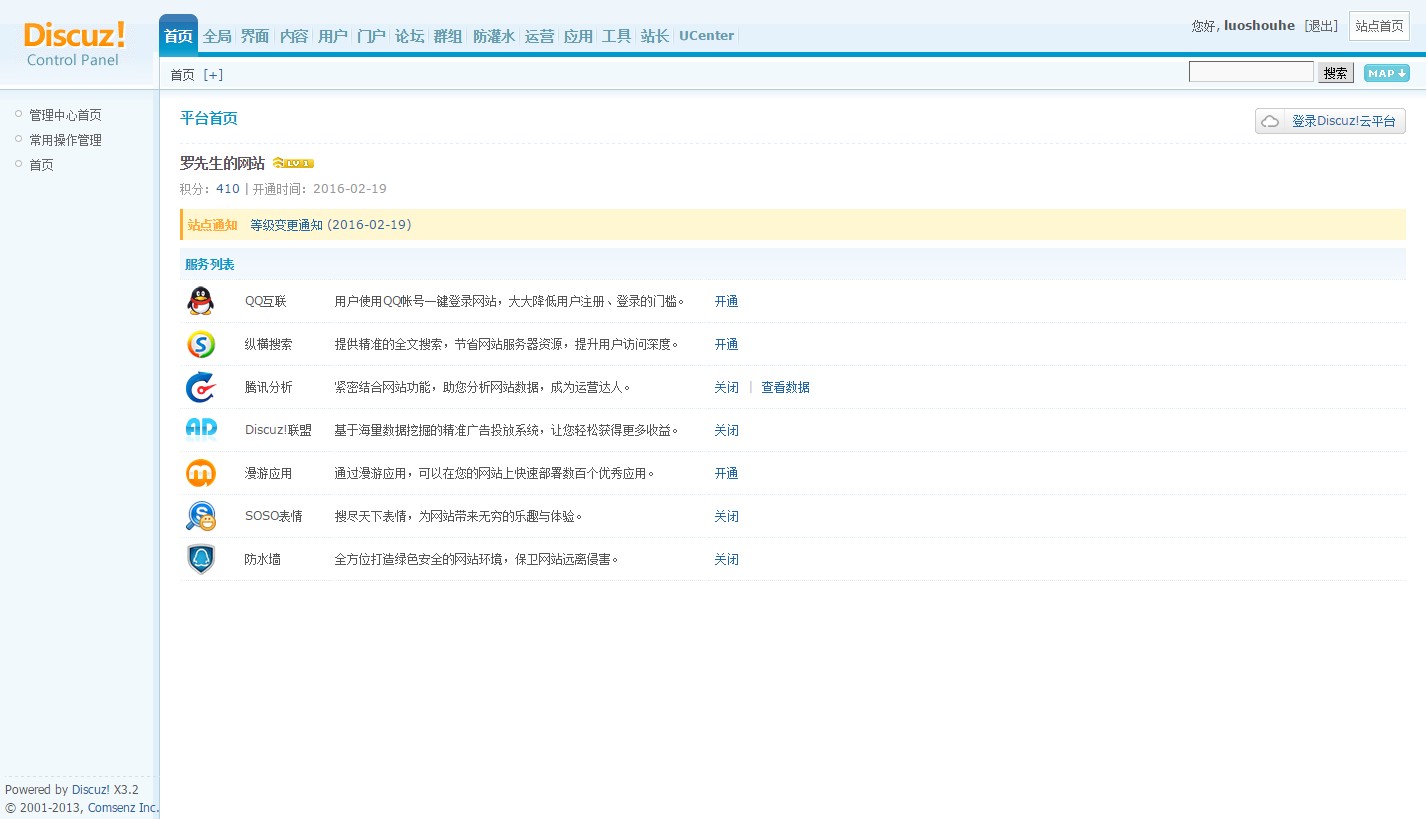Viewport: 1426px width, 819px height.
Task: Click the 站点首页 button
Action: click(1379, 26)
